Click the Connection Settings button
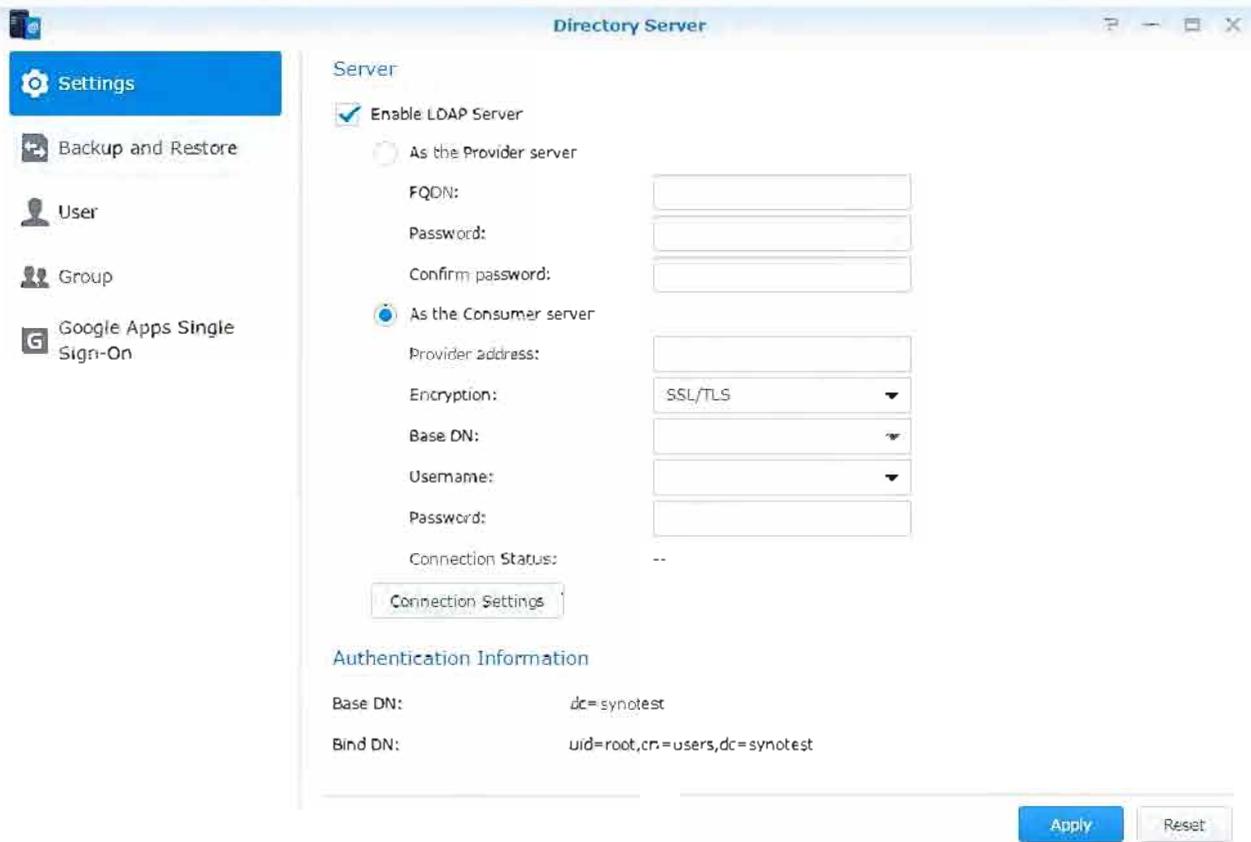This screenshot has width=1251, height=842. [467, 601]
